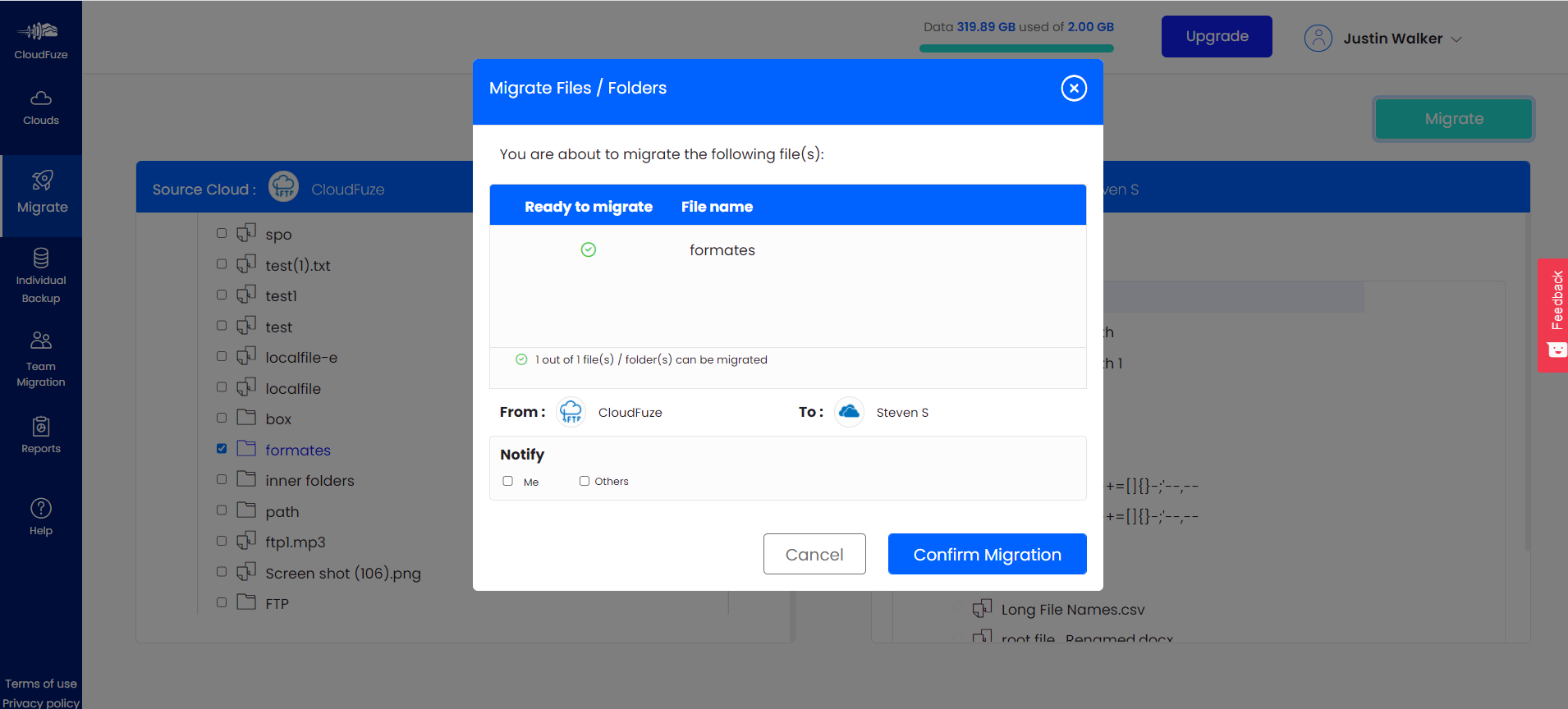The width and height of the screenshot is (1568, 709).
Task: Select the localfile-e entry
Action: pyautogui.click(x=301, y=358)
